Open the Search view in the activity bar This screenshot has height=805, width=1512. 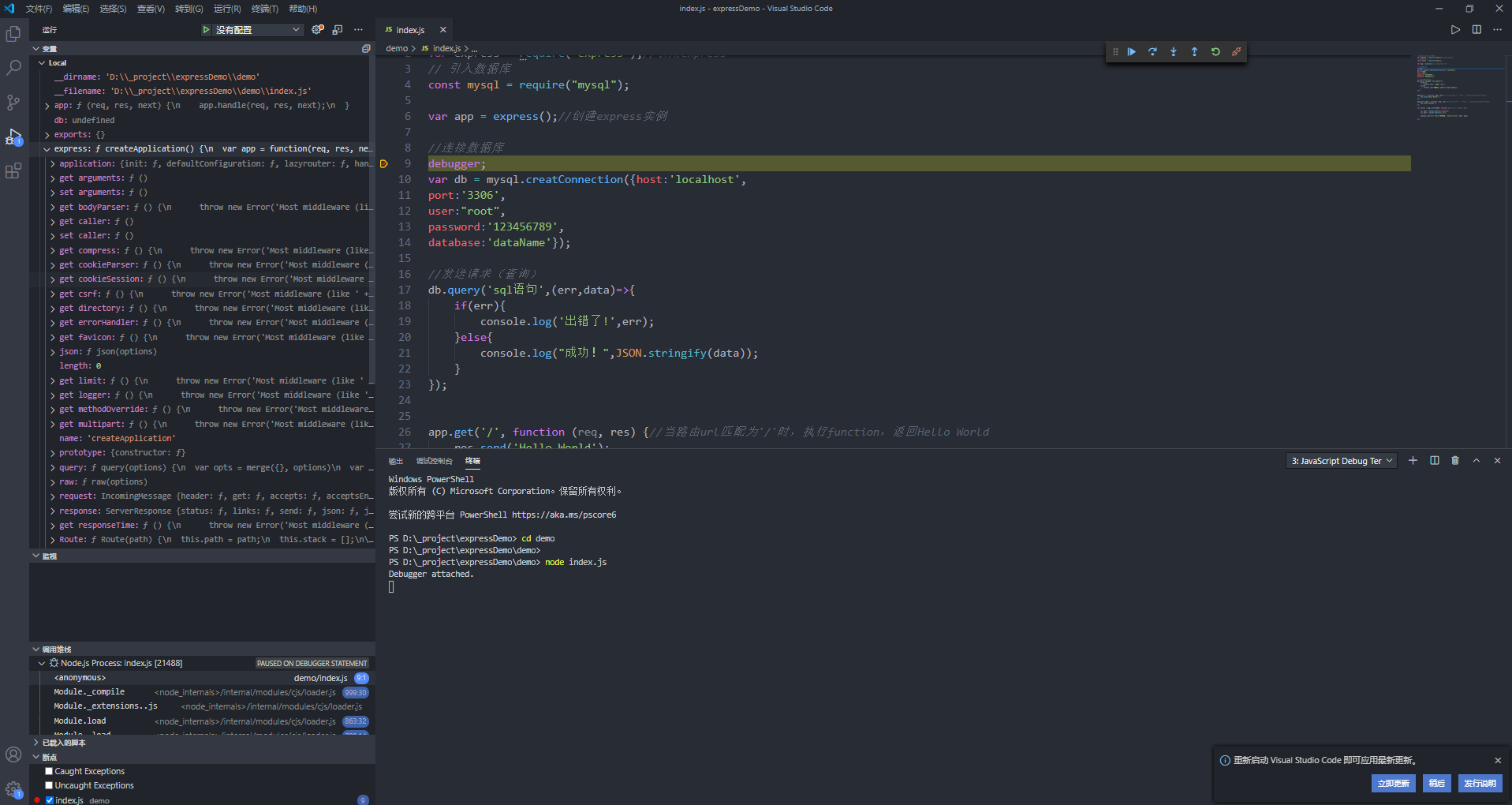click(13, 68)
